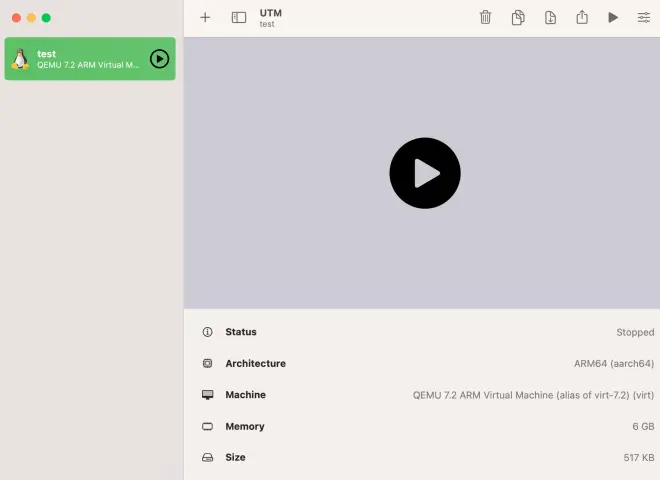The height and width of the screenshot is (480, 660).
Task: Click the Linux penguin icon of test VM
Action: coord(20,59)
